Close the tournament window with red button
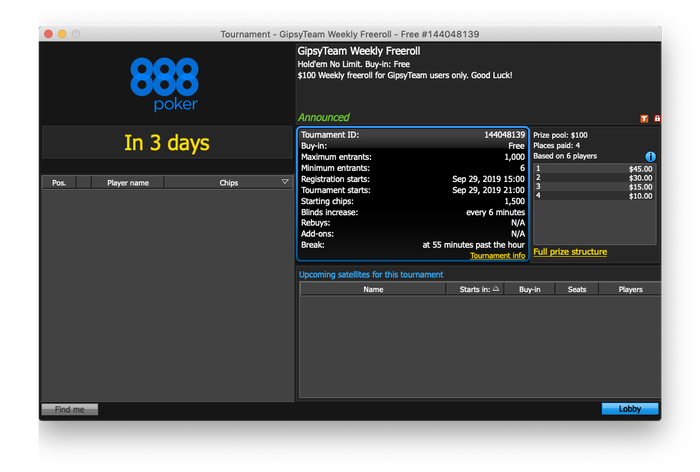Screen dimensions: 700x472 (49, 34)
